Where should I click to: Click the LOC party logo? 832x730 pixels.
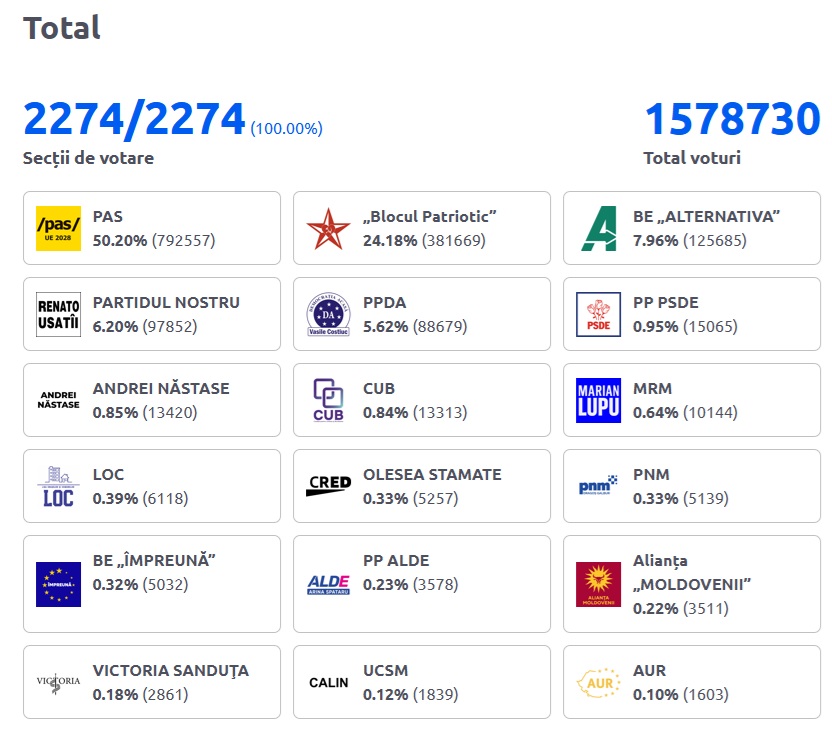click(58, 486)
